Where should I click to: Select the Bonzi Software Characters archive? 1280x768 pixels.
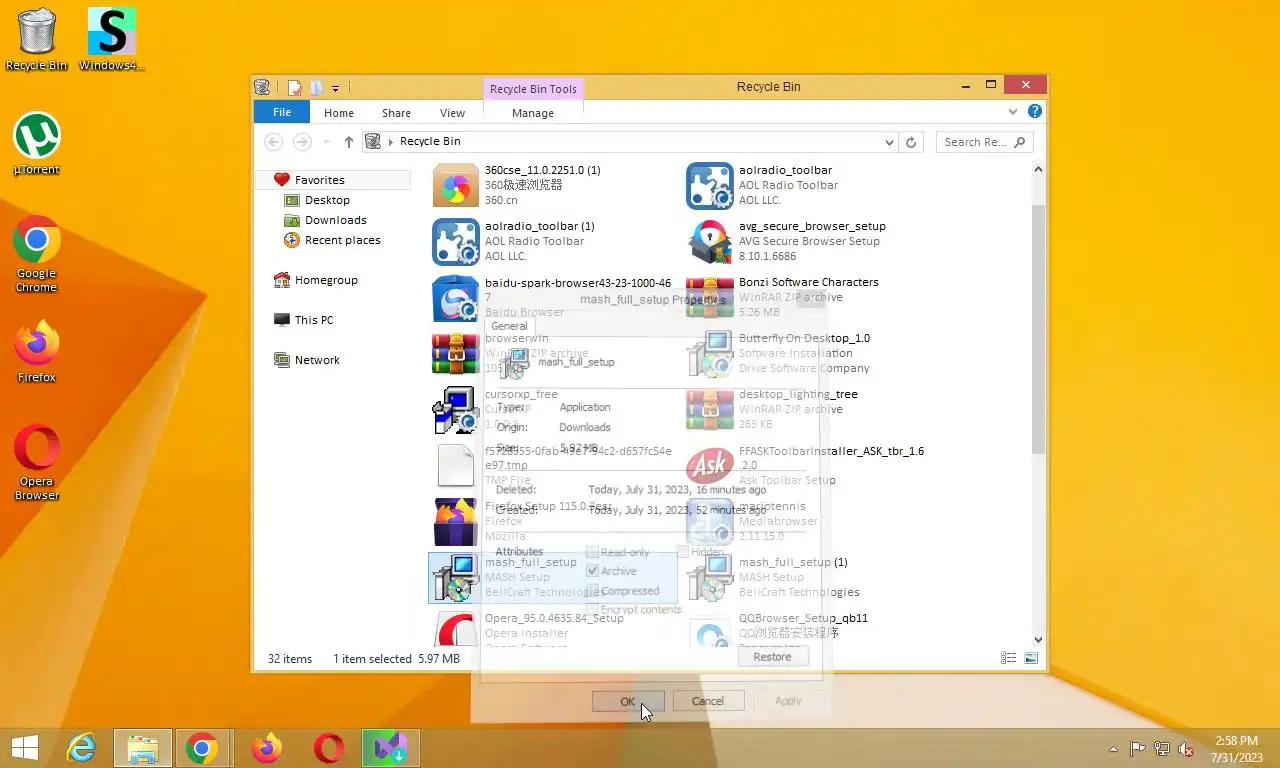(807, 297)
